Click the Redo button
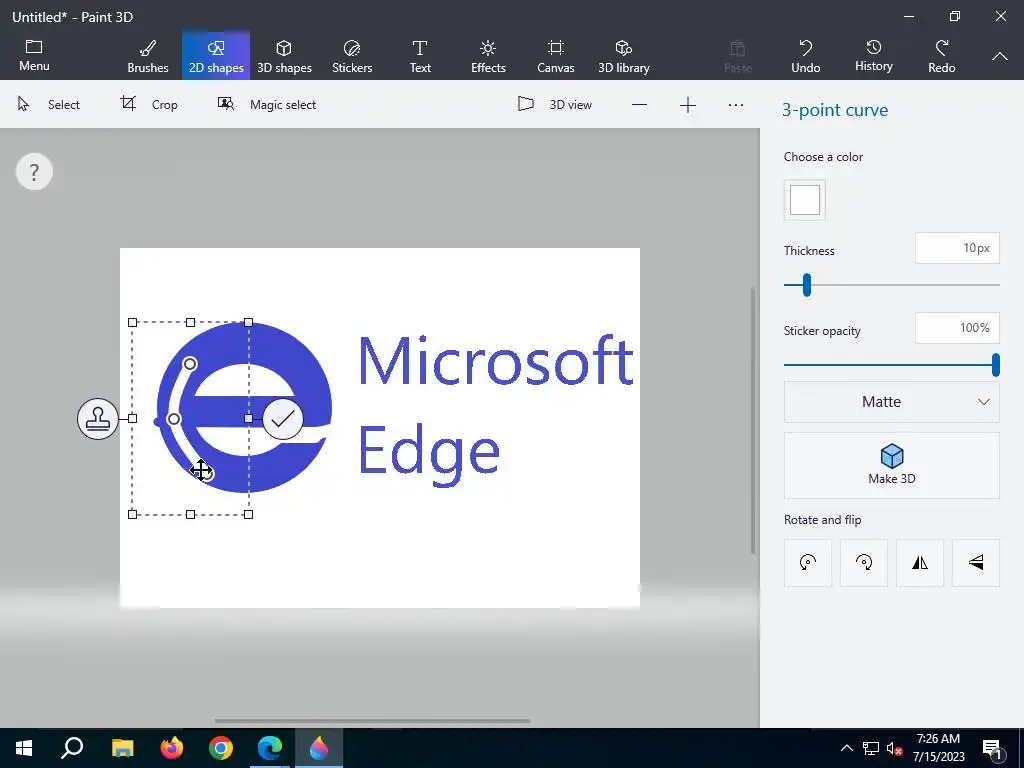This screenshot has height=768, width=1024. [x=942, y=57]
